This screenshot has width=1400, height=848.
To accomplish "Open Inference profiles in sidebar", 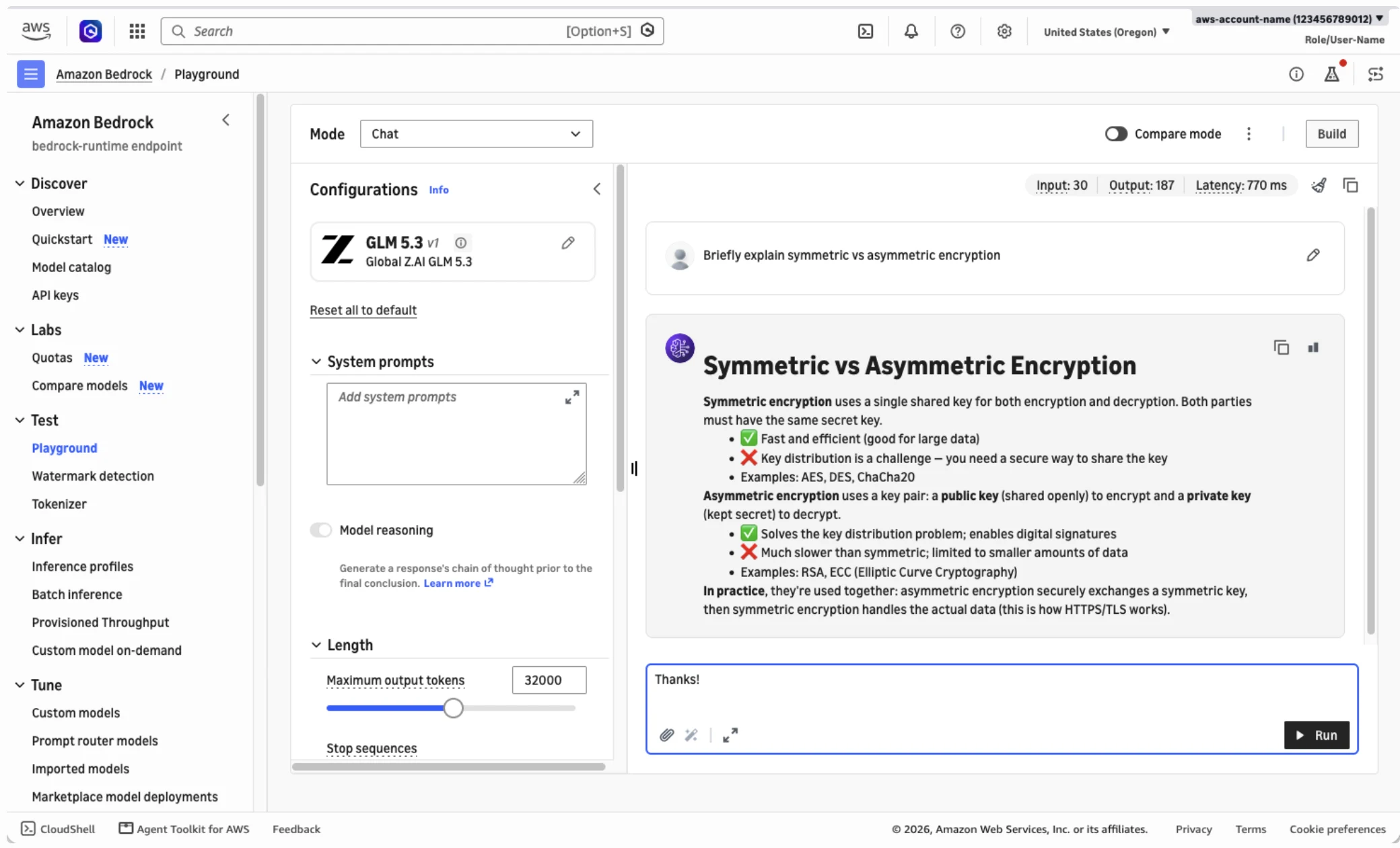I will click(82, 567).
